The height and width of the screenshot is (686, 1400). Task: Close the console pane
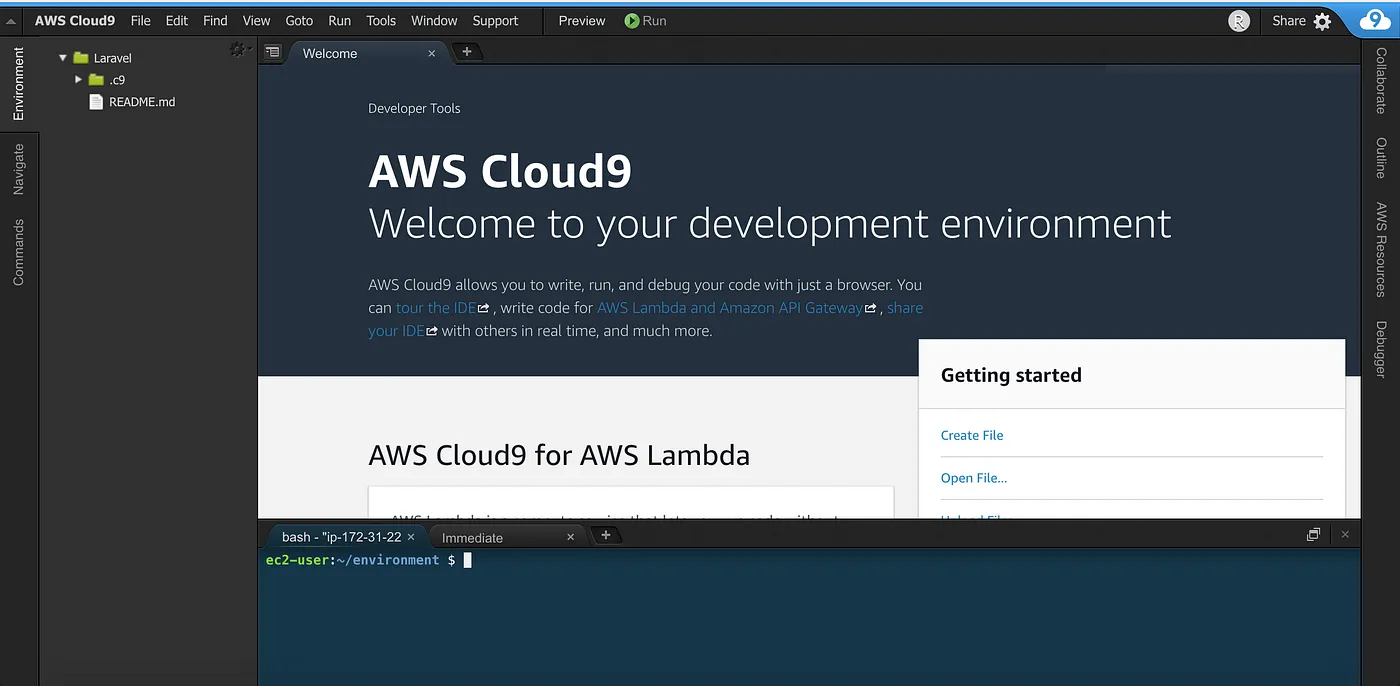coord(1345,535)
